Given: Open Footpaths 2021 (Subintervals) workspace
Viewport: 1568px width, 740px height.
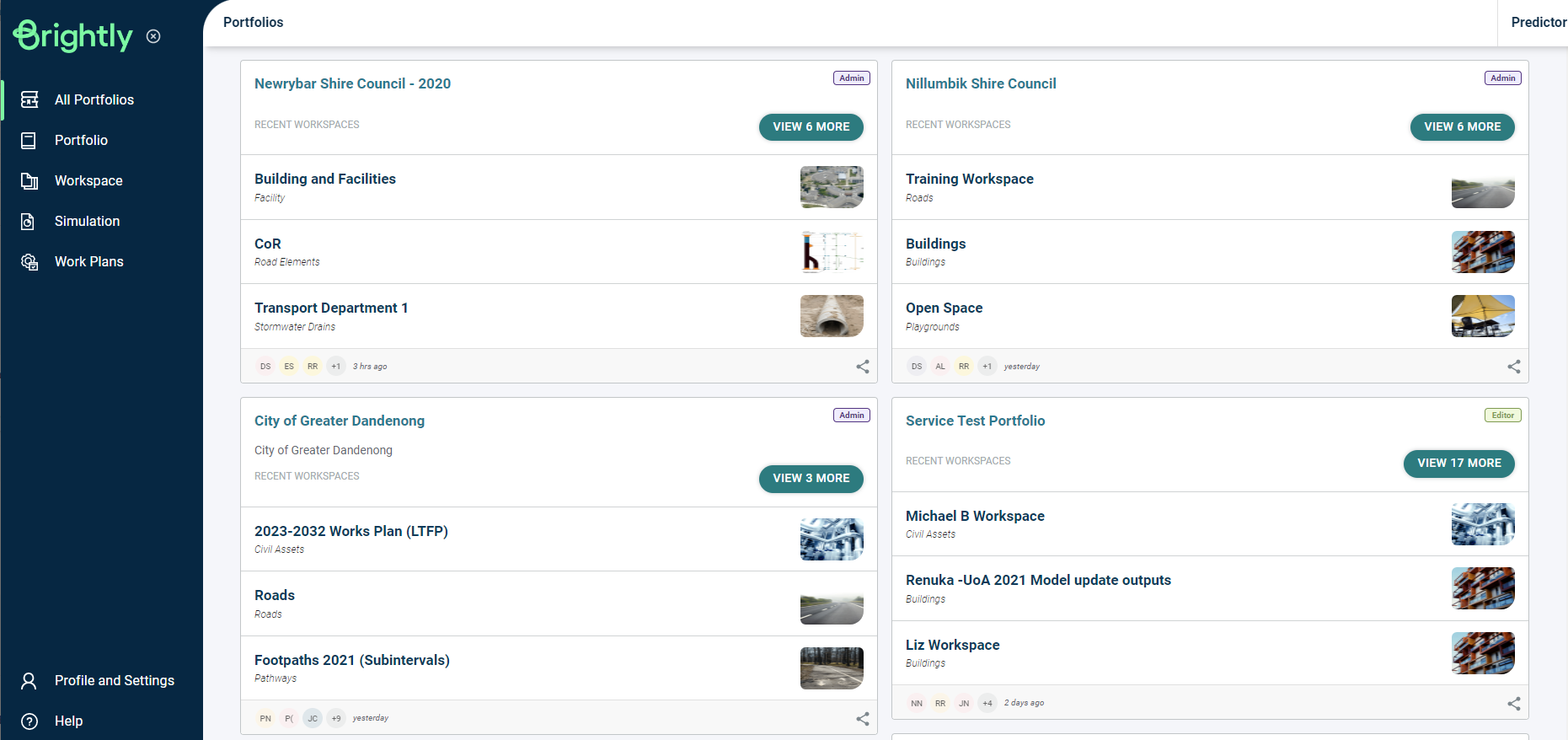Looking at the screenshot, I should click(559, 668).
